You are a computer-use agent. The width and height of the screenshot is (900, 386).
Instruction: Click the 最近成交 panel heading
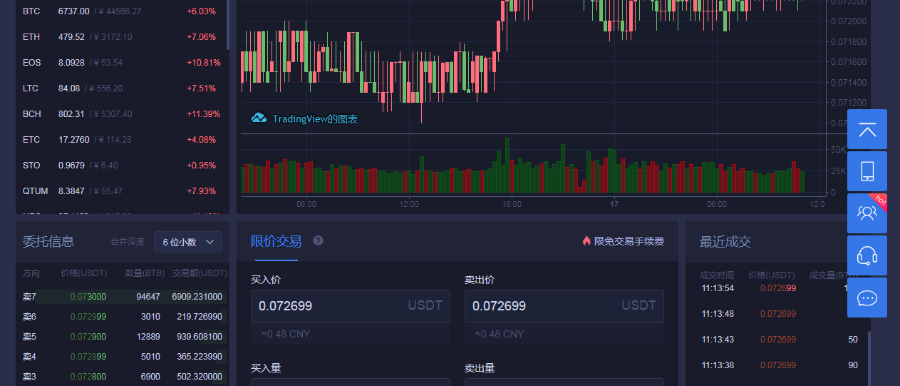pyautogui.click(x=725, y=242)
